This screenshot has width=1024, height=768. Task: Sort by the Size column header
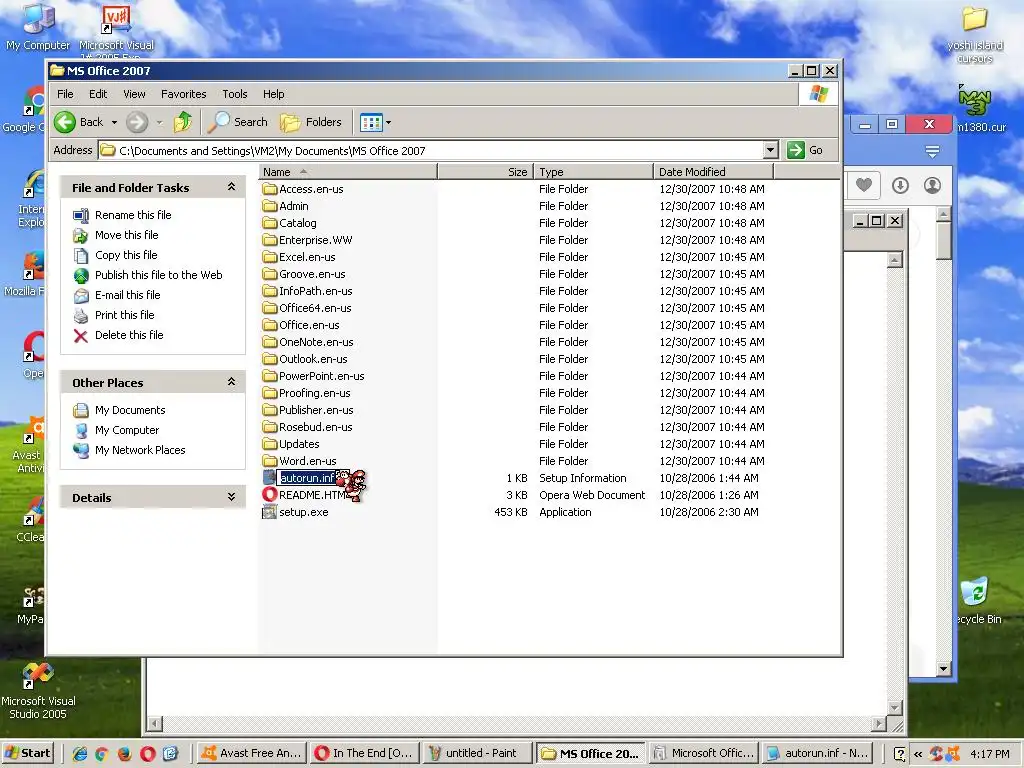click(485, 172)
